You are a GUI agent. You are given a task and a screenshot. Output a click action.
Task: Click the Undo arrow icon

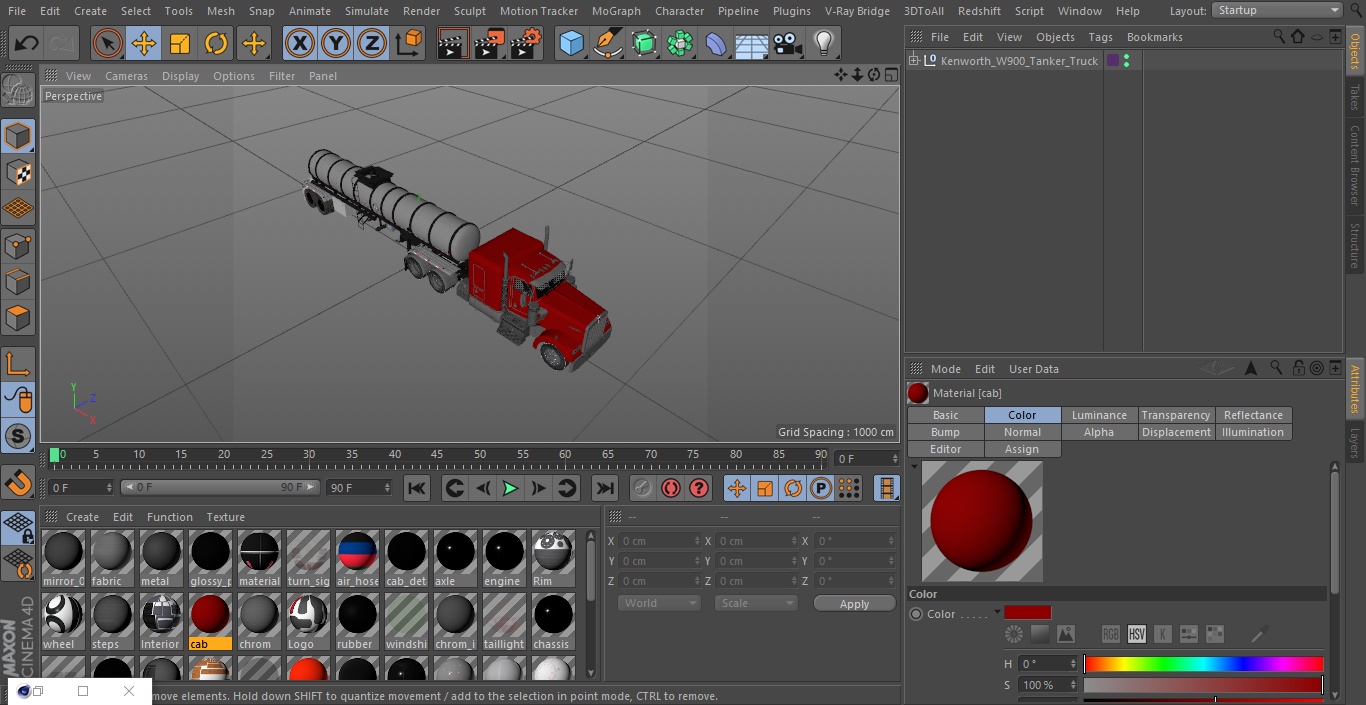click(27, 43)
